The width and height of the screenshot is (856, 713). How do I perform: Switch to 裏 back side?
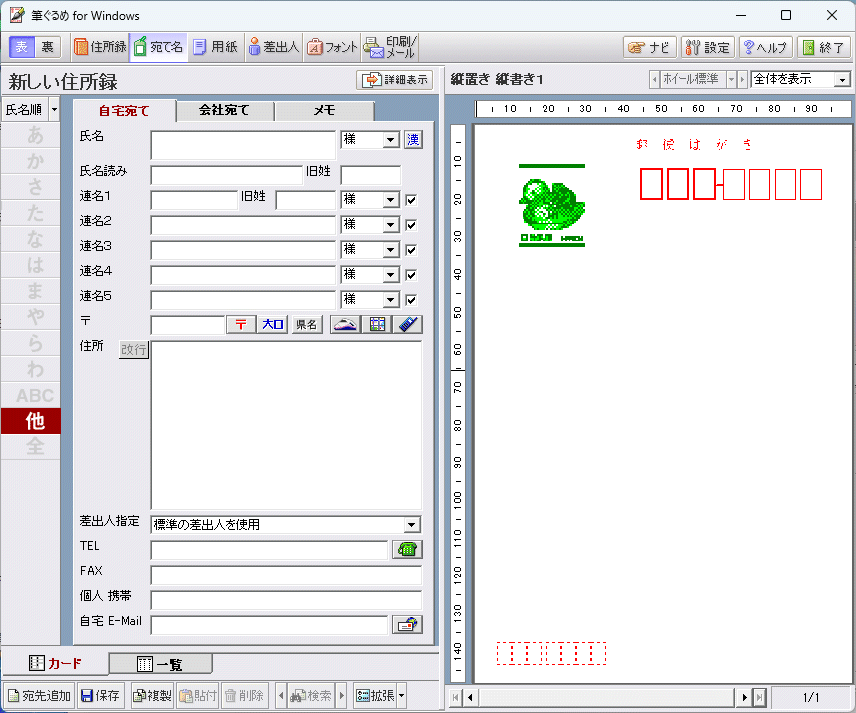(x=47, y=47)
